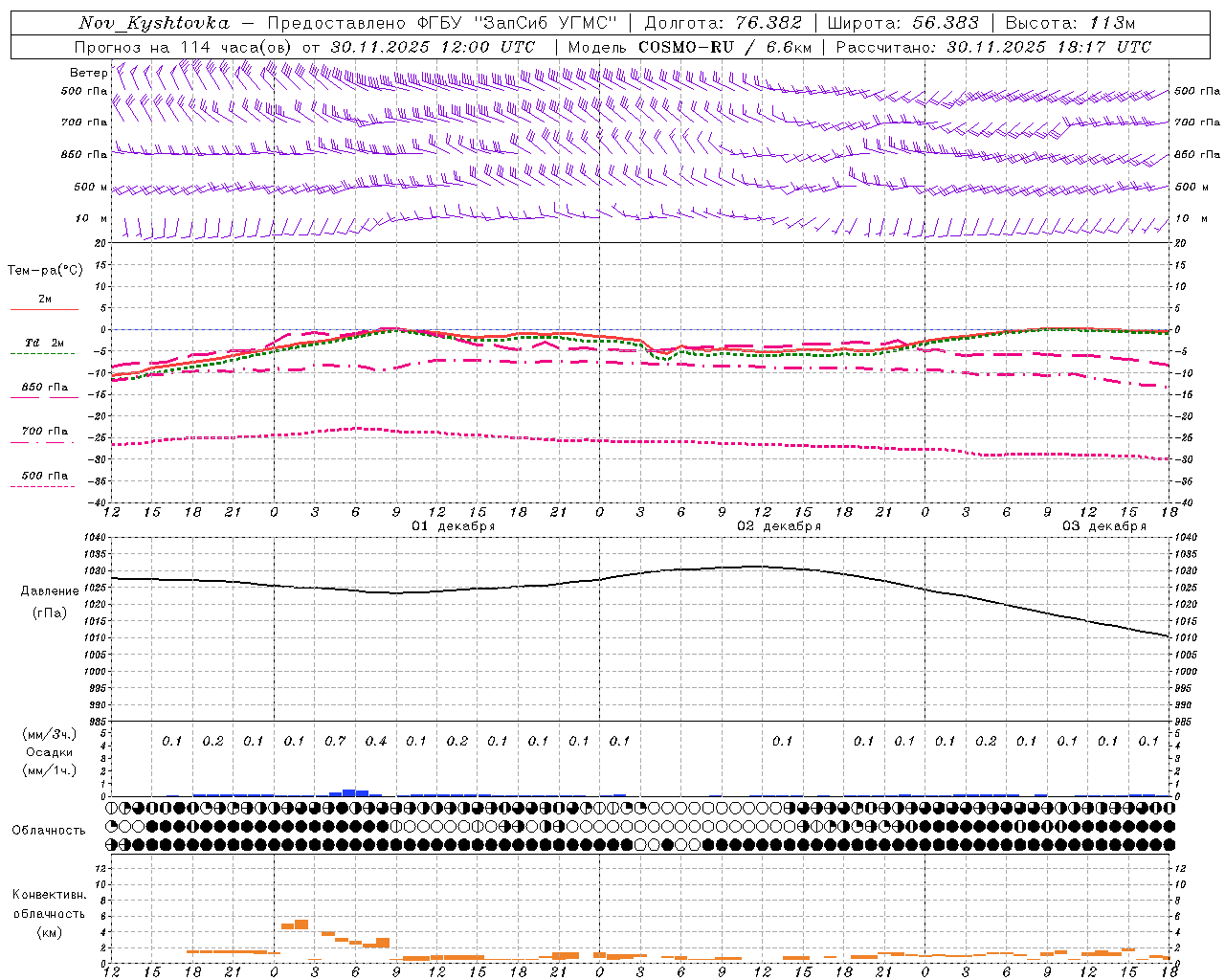Click the '(мм/1ч.)' precipitation unit label

tap(50, 770)
